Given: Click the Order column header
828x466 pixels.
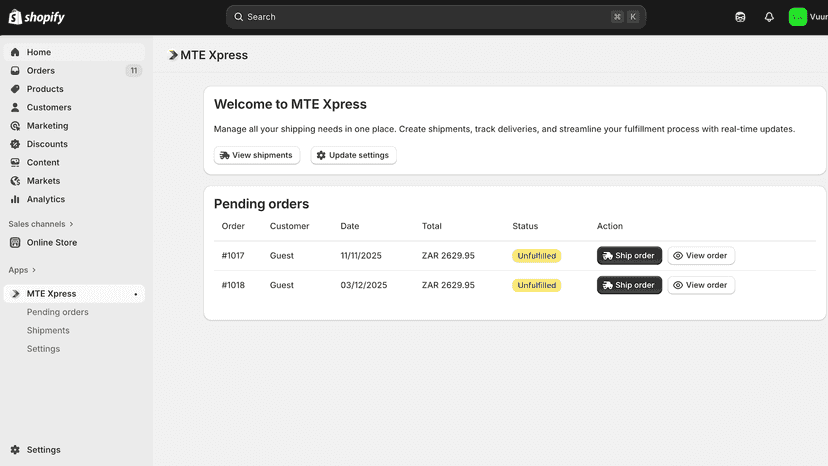Looking at the screenshot, I should coord(233,226).
